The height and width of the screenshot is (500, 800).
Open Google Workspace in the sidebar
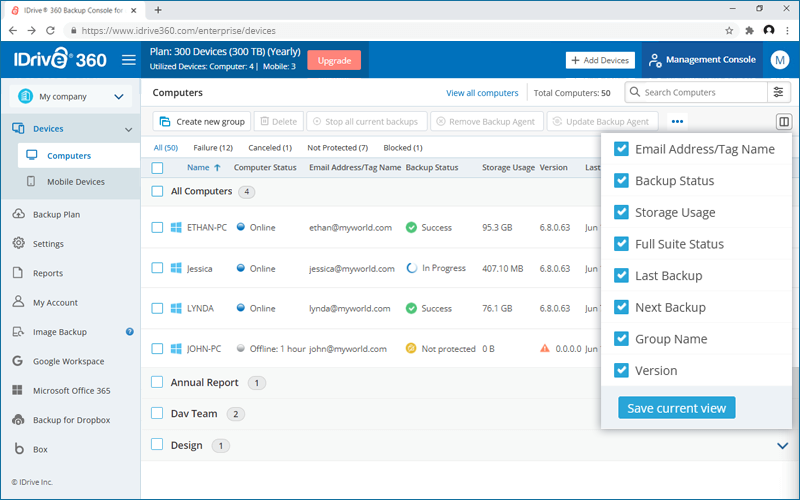(x=70, y=361)
